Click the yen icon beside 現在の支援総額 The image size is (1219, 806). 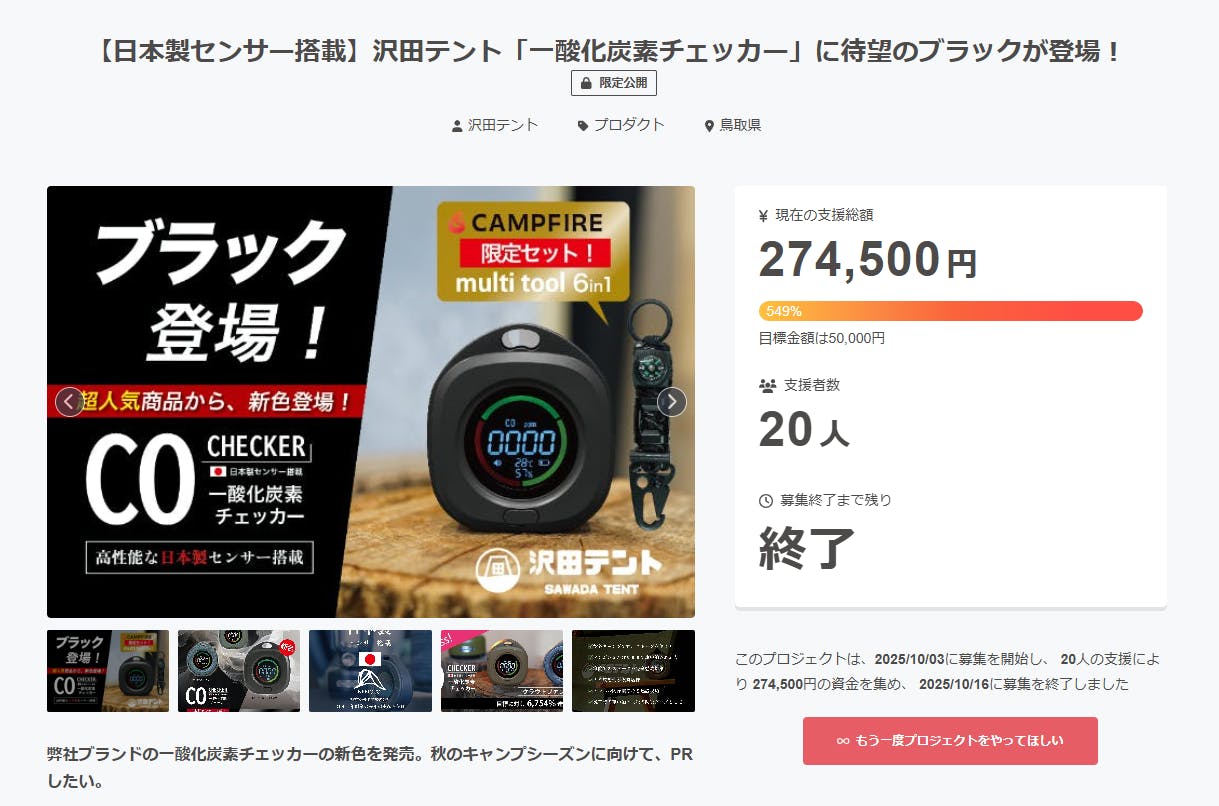pyautogui.click(x=764, y=215)
